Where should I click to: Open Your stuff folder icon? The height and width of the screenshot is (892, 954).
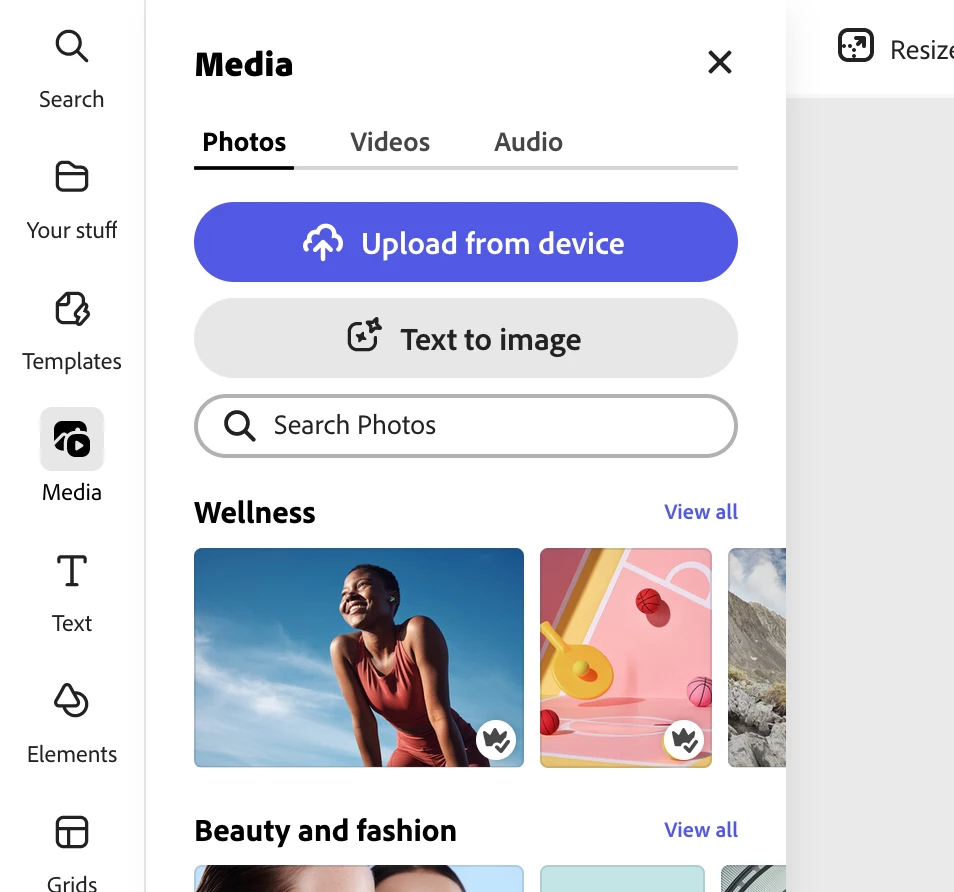pos(72,177)
